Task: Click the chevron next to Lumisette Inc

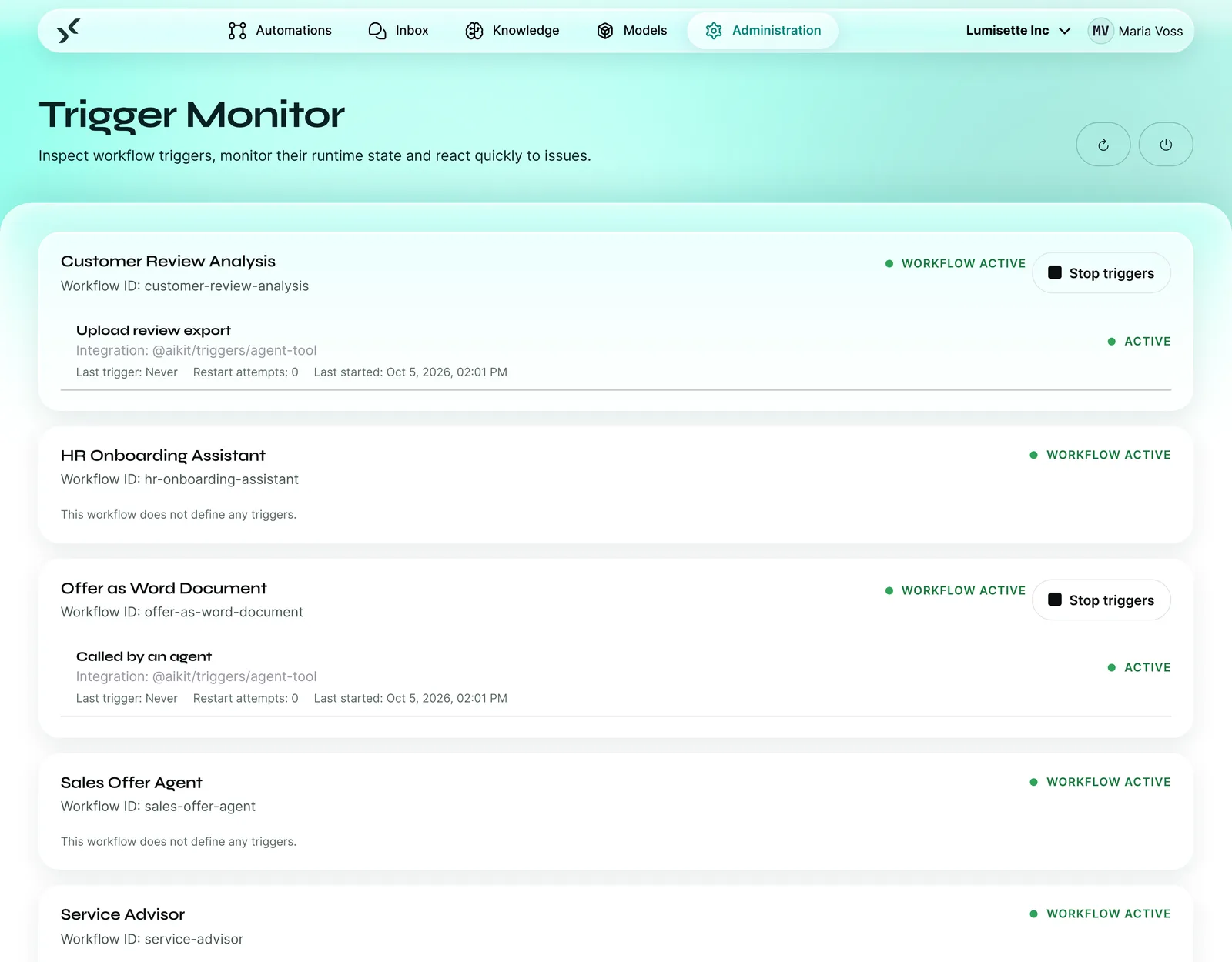Action: tap(1065, 31)
